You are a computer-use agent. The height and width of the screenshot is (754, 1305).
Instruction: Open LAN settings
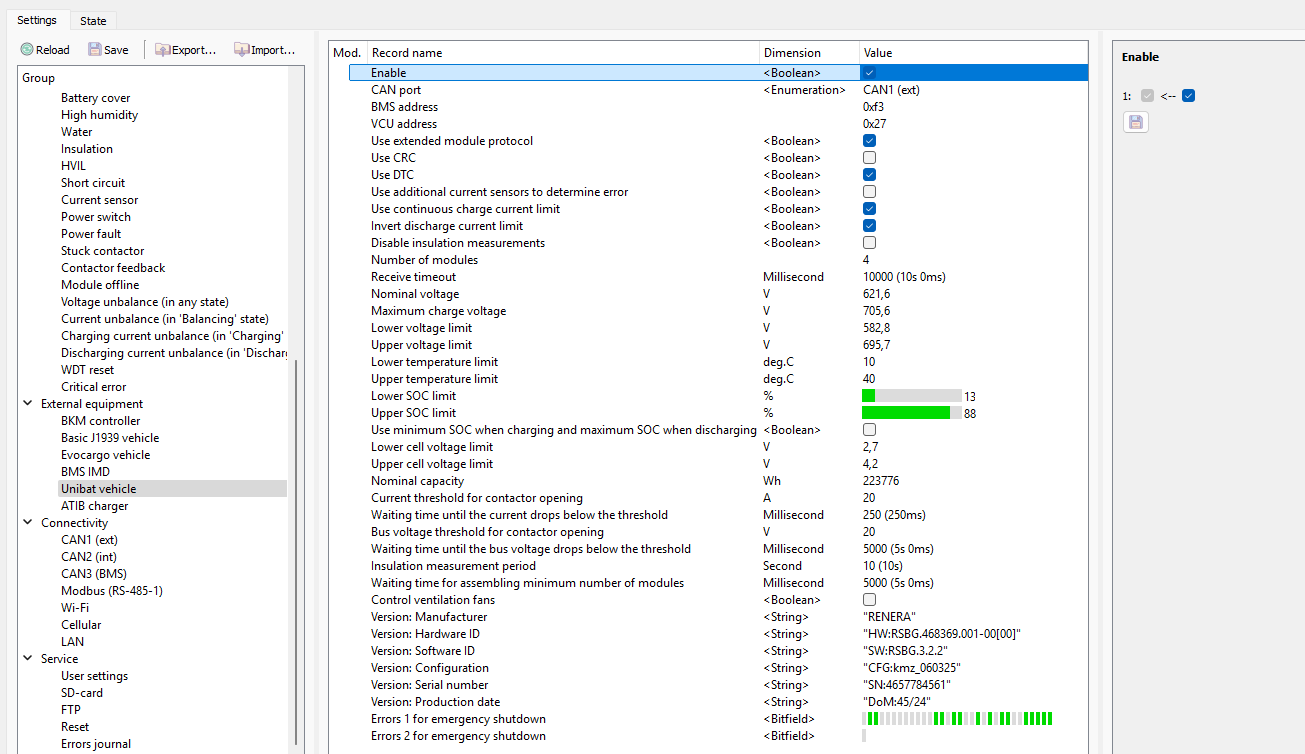(x=72, y=642)
